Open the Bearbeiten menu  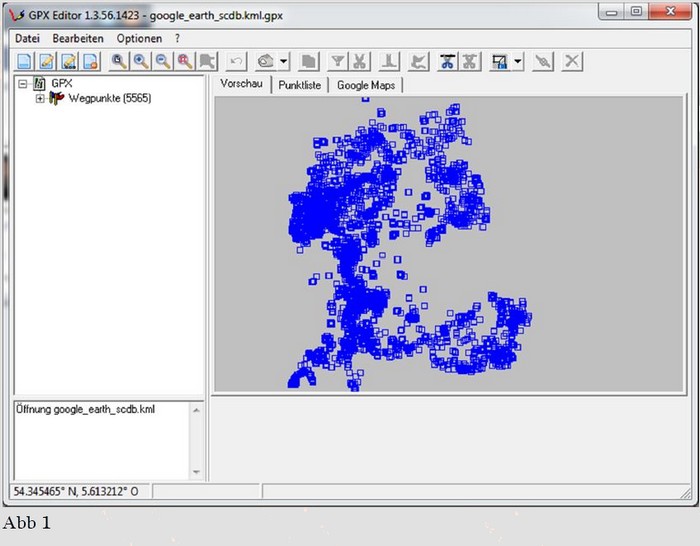(x=78, y=38)
